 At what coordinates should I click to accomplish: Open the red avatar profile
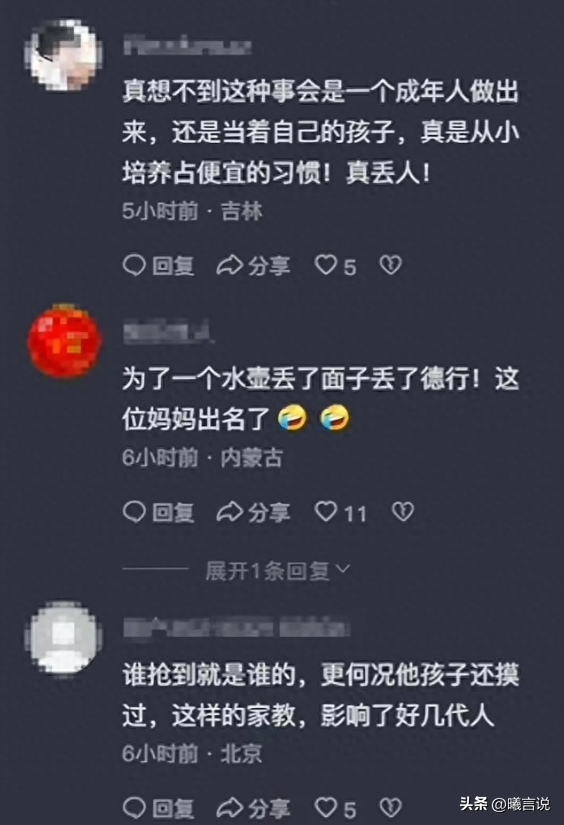pyautogui.click(x=64, y=340)
